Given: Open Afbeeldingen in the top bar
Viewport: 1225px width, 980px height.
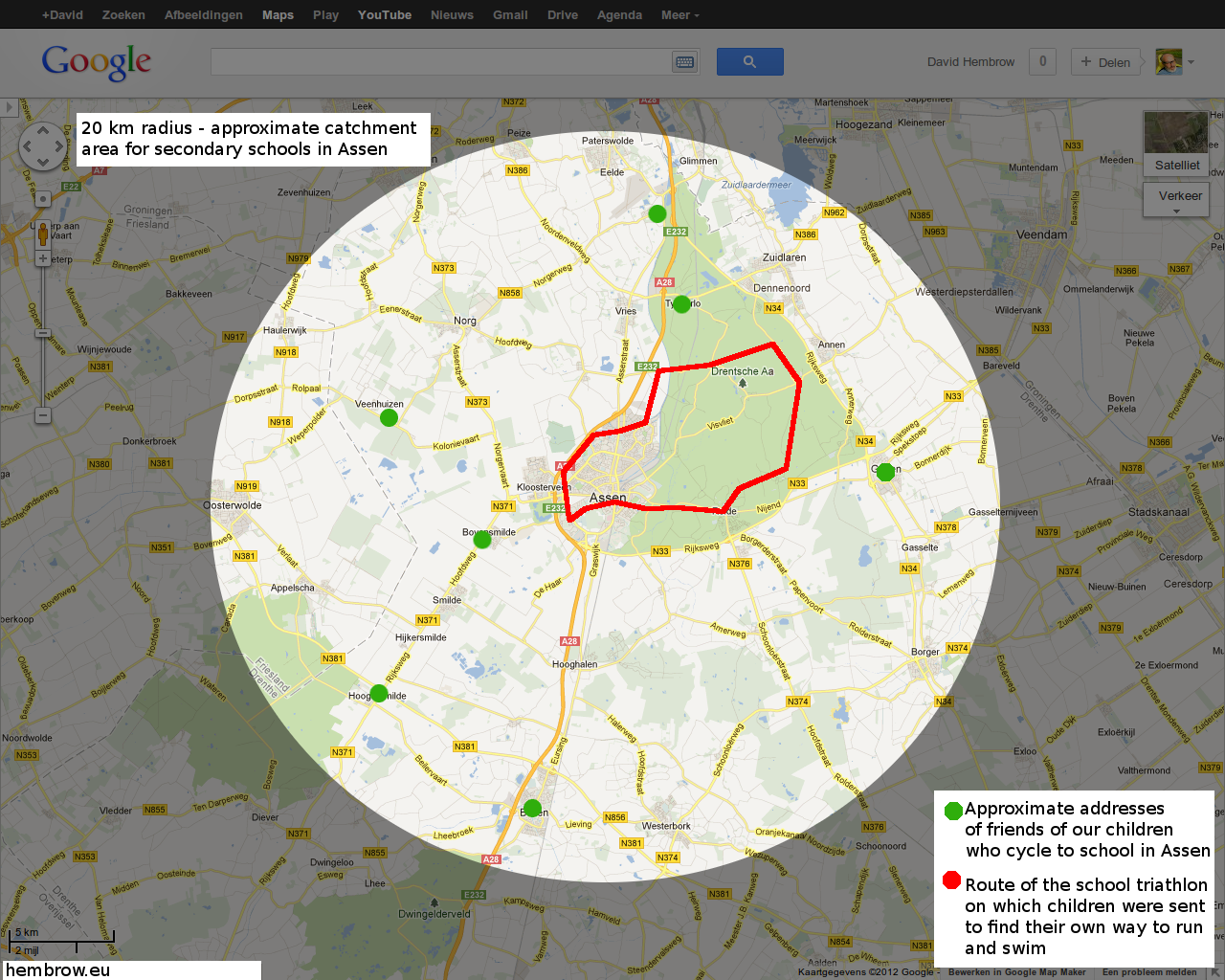Looking at the screenshot, I should [x=204, y=14].
